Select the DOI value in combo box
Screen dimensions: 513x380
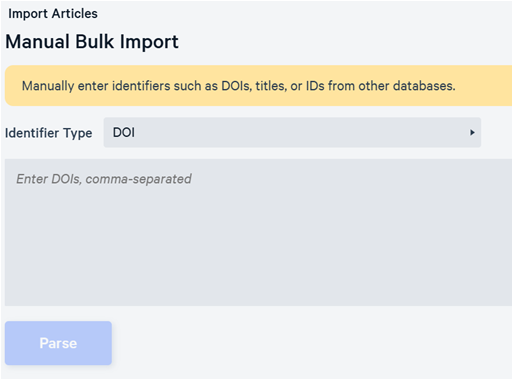[x=124, y=133]
